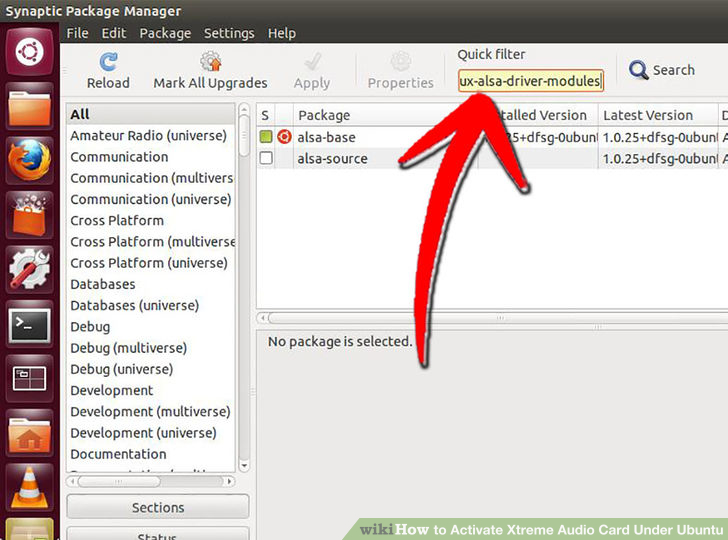Open System Settings wrench-gear icon
This screenshot has height=540, width=728.
point(29,269)
